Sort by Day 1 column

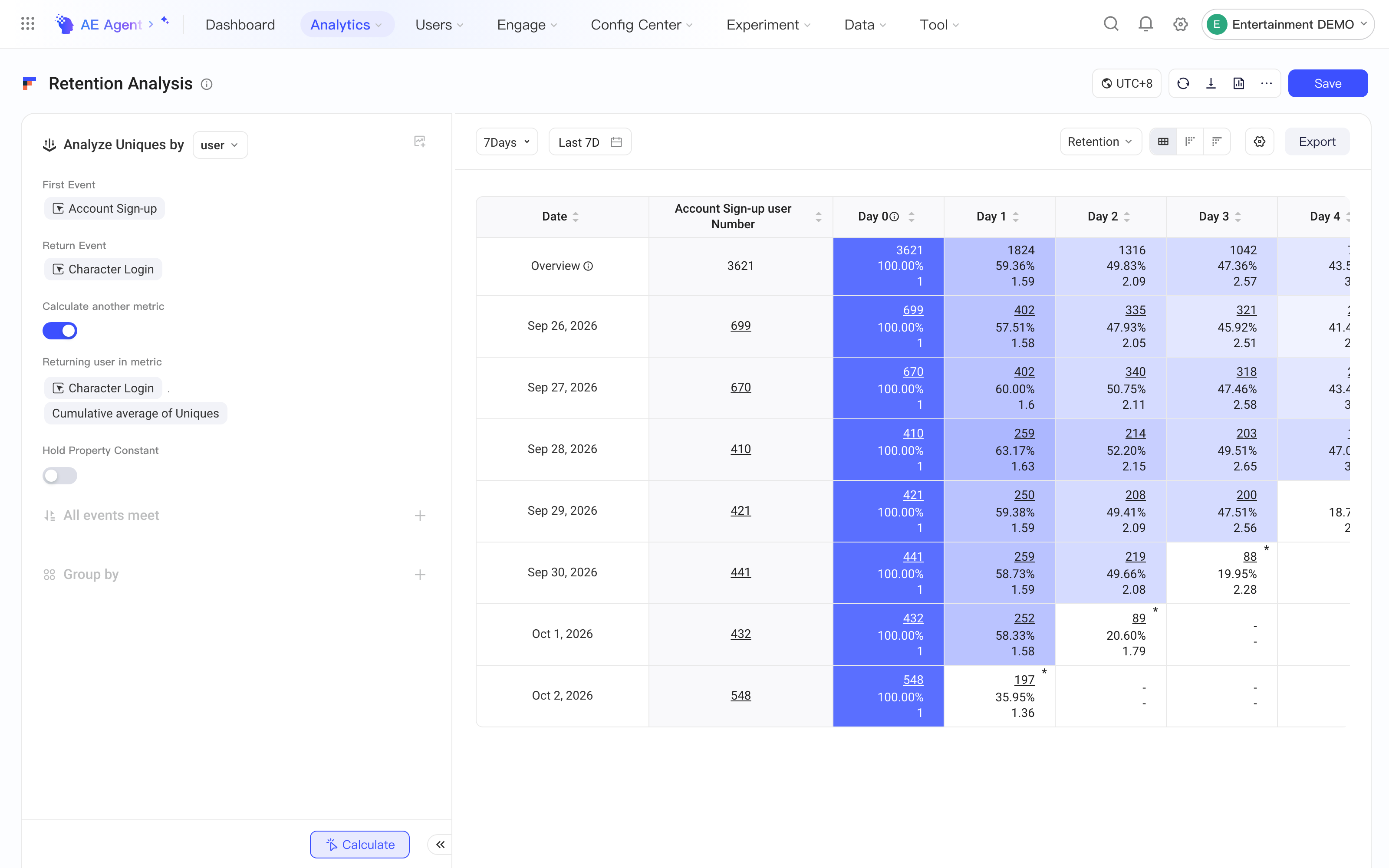1016,217
